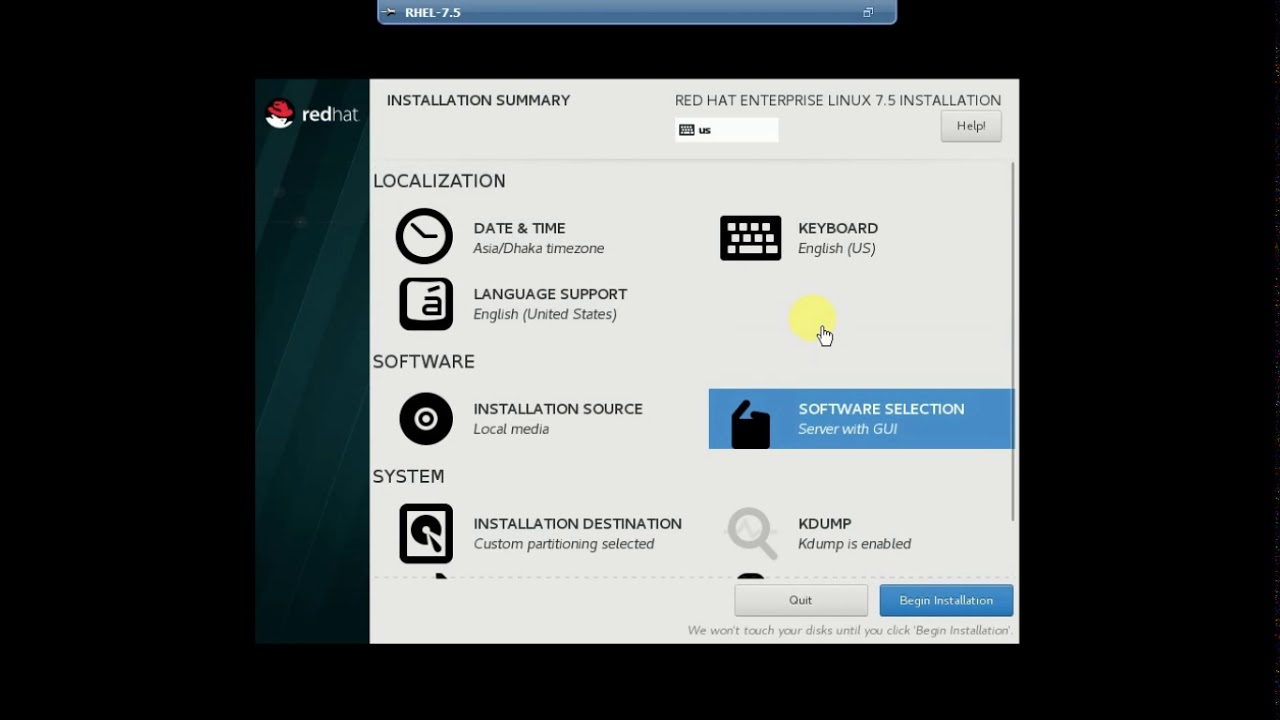Click the SYSTEM section heading
Screen dimensions: 1280x720
408,476
